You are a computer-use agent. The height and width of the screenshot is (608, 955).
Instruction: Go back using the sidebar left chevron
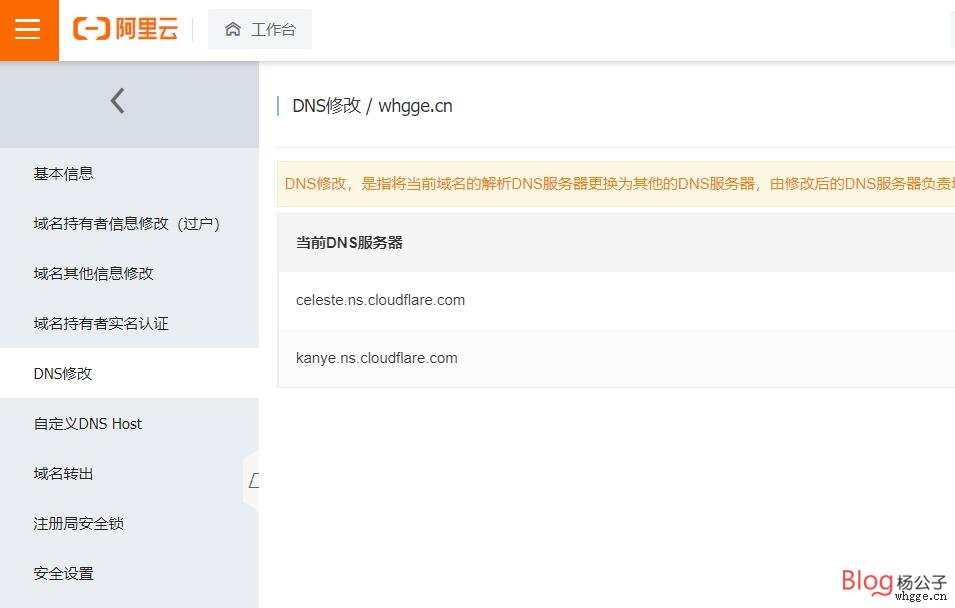pos(118,100)
